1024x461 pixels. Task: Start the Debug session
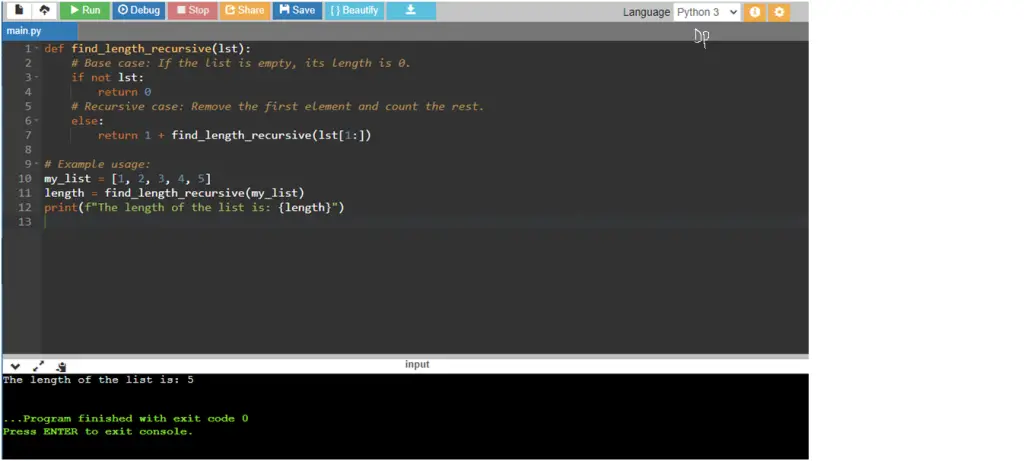(x=138, y=10)
